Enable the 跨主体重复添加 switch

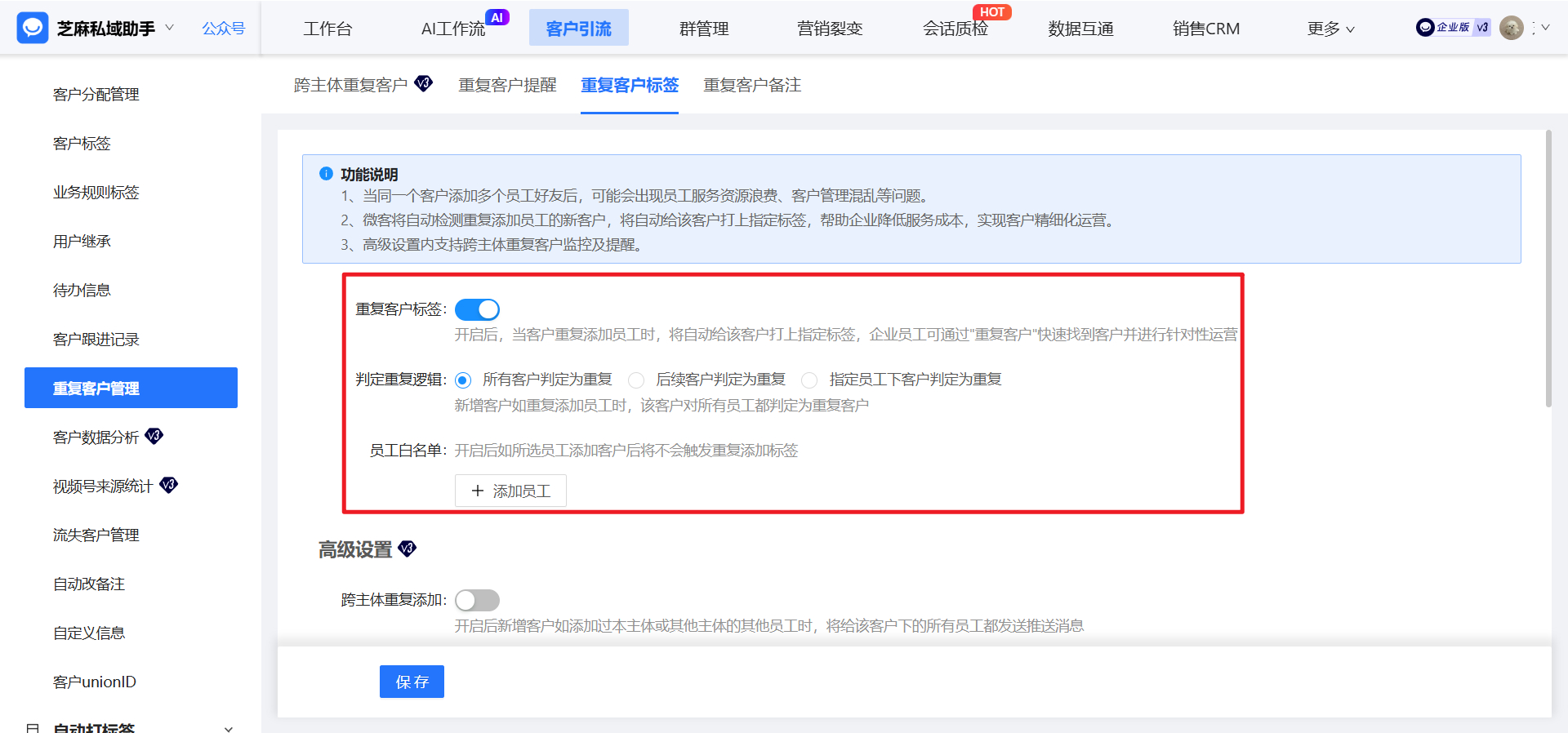(477, 601)
